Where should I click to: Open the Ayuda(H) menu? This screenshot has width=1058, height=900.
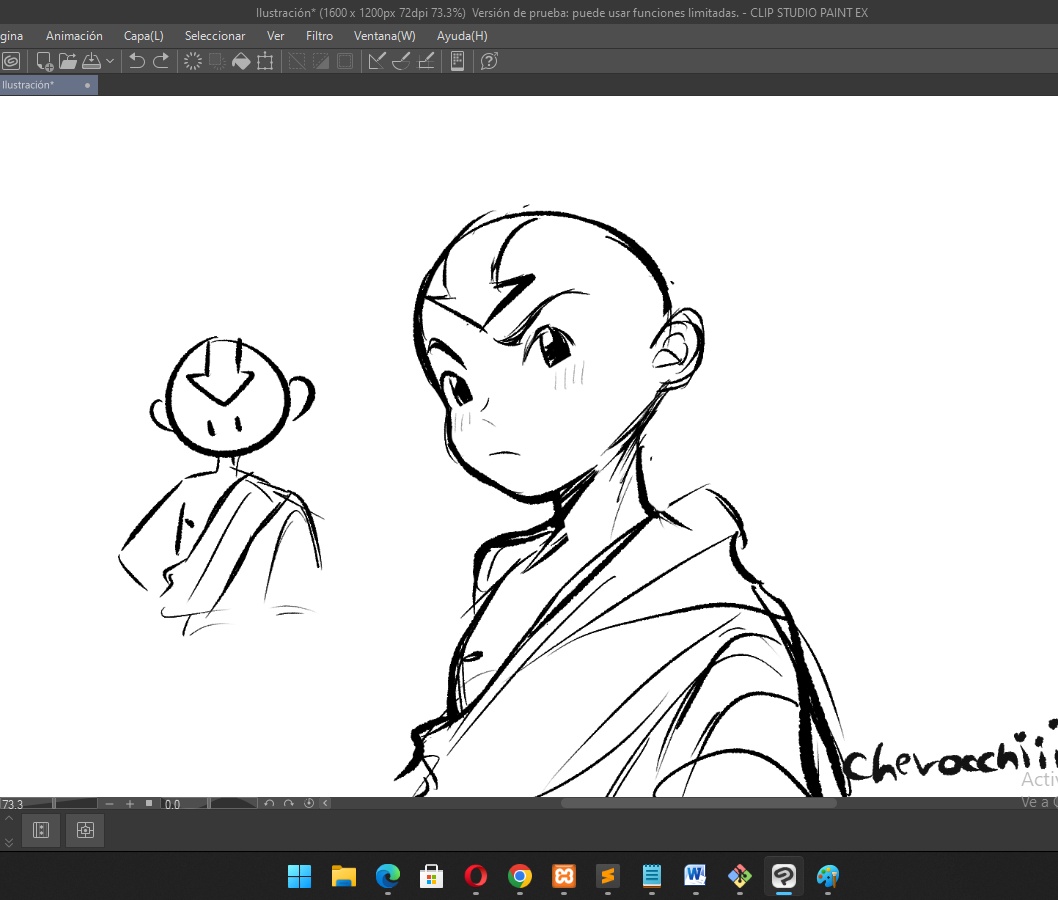coord(462,36)
